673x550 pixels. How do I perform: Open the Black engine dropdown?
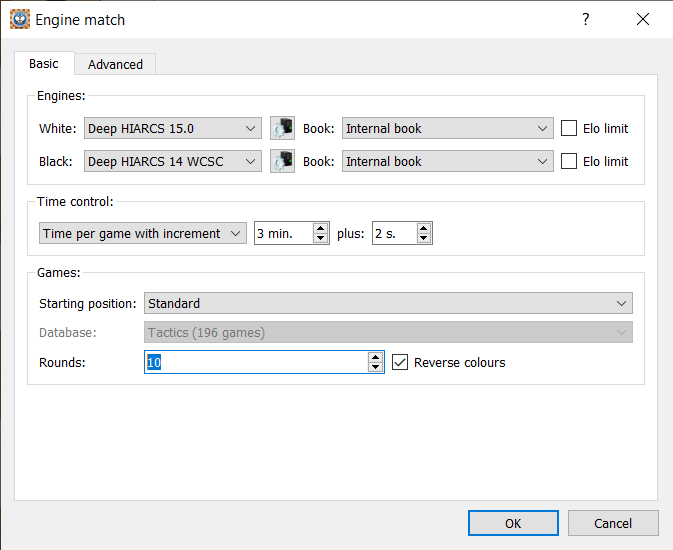click(172, 161)
